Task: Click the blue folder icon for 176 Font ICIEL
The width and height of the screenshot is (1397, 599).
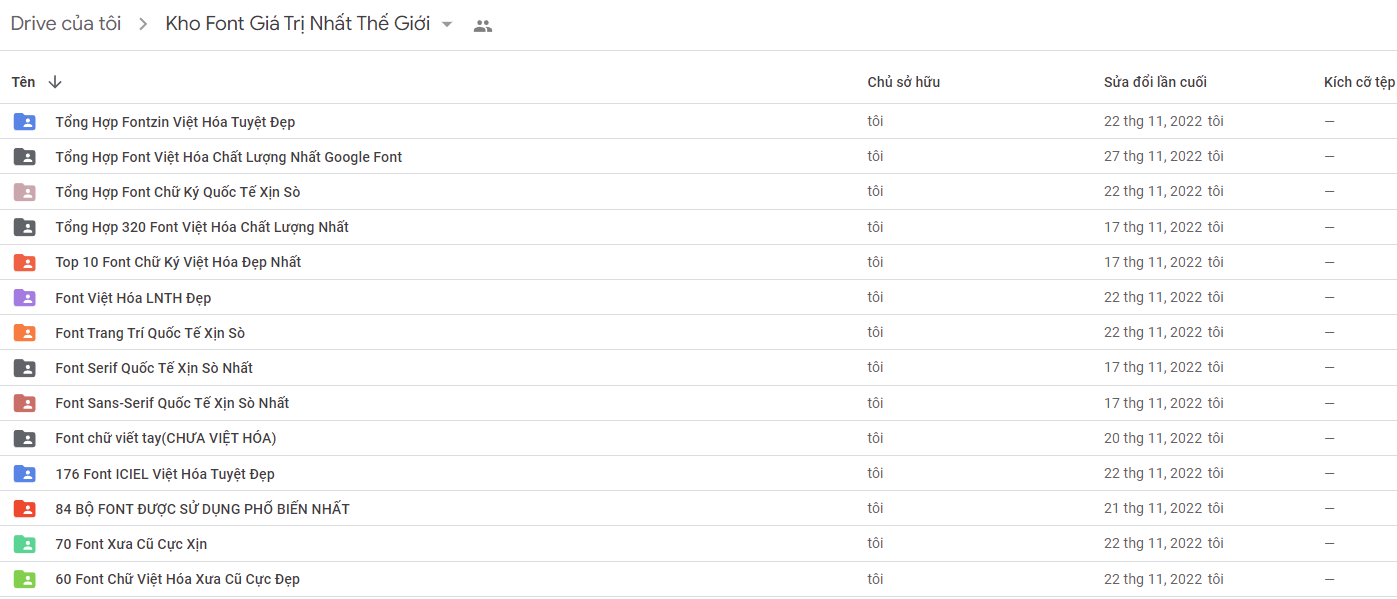Action: [x=24, y=474]
